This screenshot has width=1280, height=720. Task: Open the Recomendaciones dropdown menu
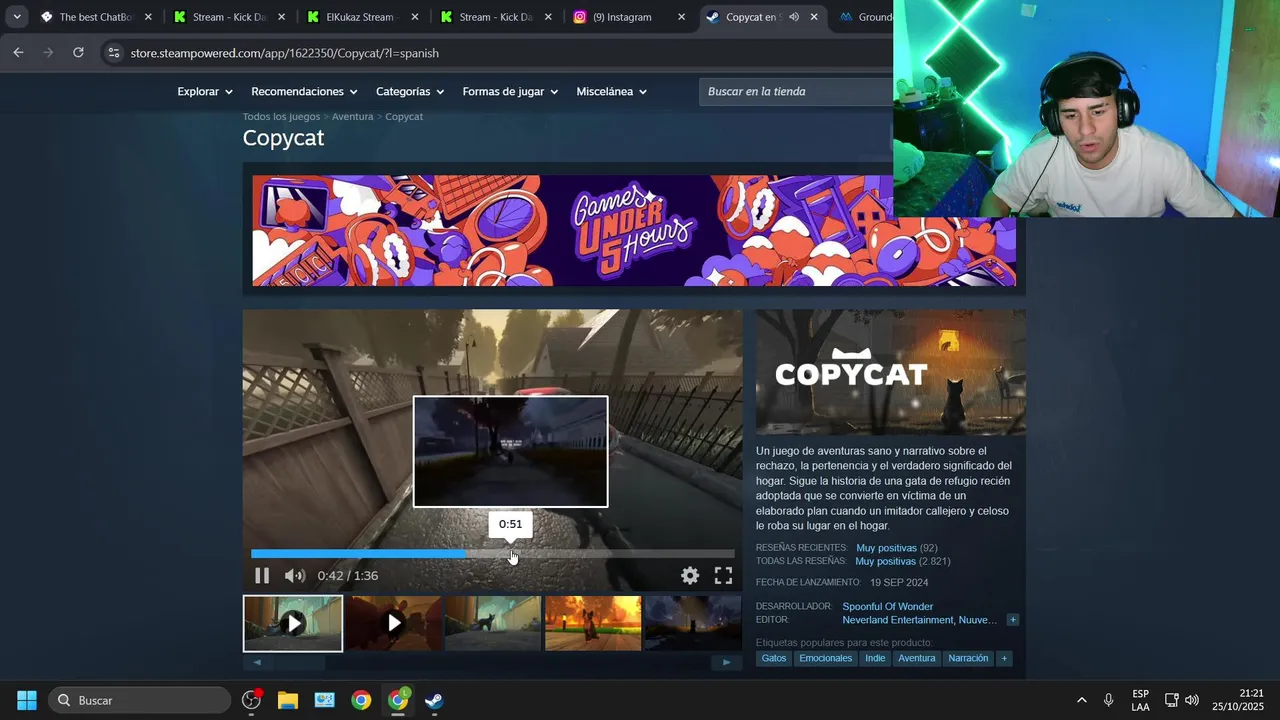click(304, 91)
